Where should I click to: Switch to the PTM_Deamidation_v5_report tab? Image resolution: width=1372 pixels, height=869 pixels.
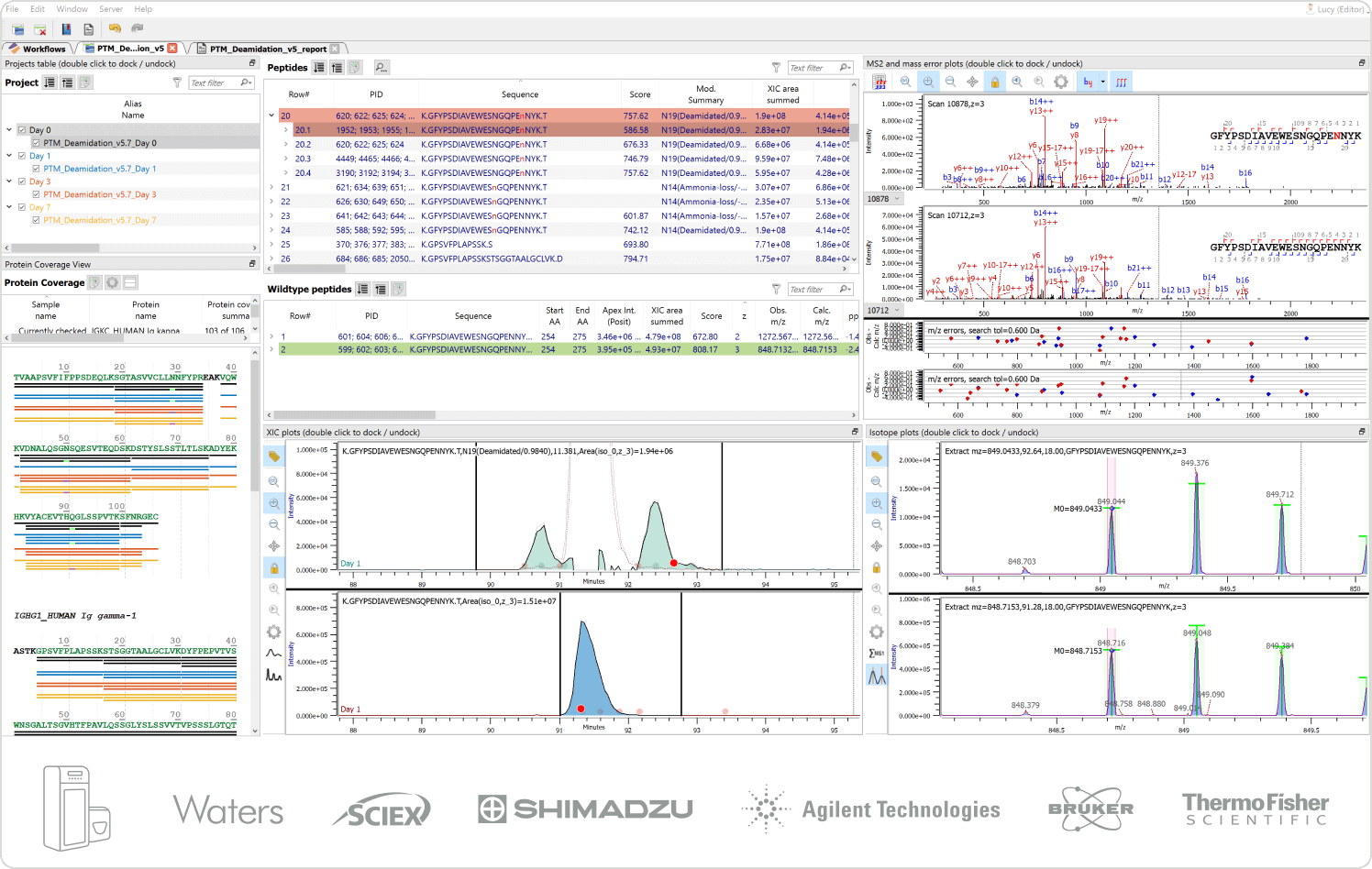[x=267, y=49]
